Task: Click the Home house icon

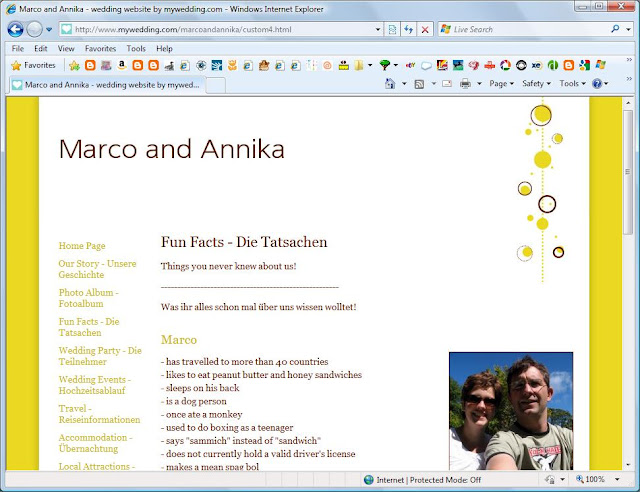Action: [390, 84]
